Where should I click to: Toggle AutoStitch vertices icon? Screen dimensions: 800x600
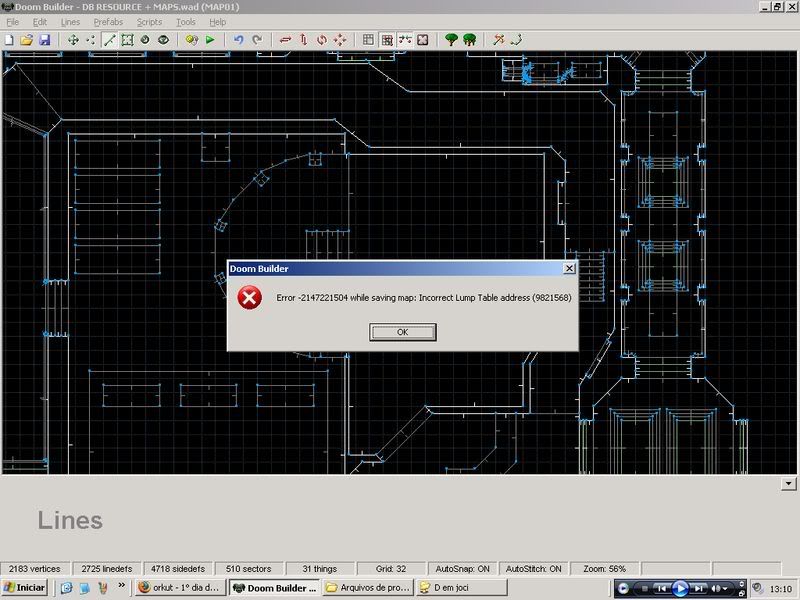click(405, 40)
